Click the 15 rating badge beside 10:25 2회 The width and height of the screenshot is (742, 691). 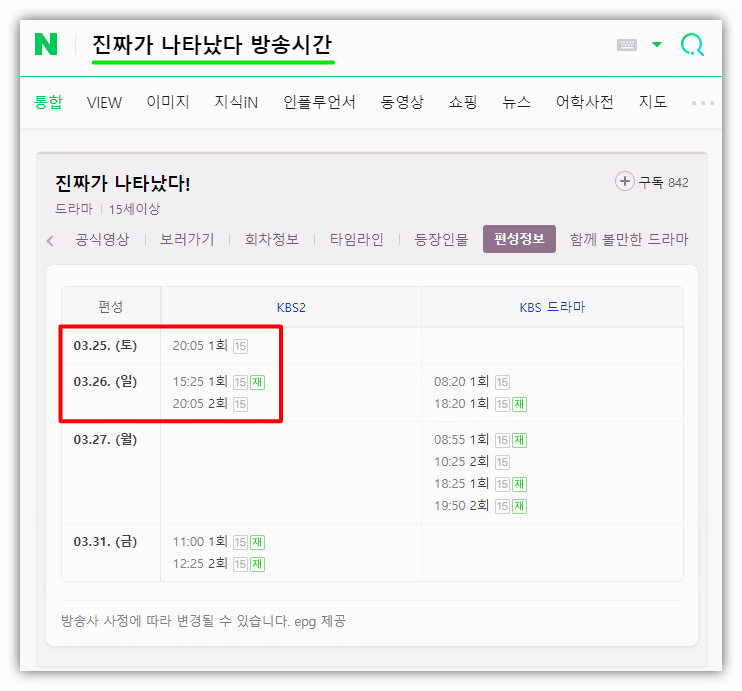point(502,462)
